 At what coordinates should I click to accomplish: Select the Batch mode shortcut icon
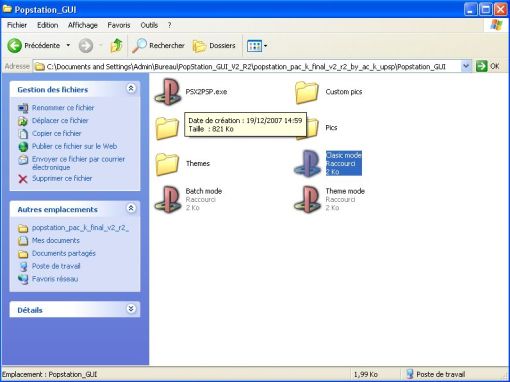click(168, 200)
